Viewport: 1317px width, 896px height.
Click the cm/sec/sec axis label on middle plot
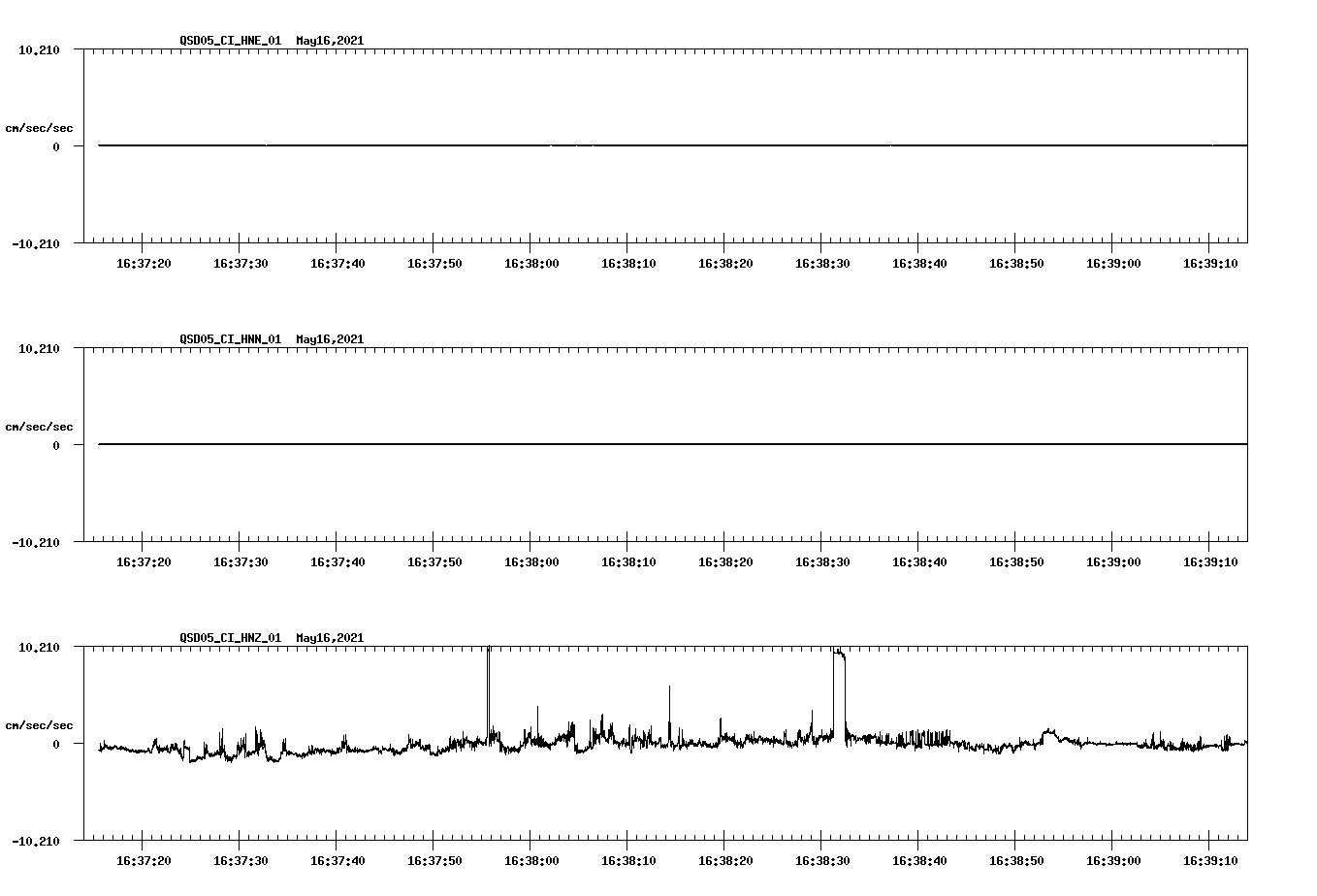[40, 426]
